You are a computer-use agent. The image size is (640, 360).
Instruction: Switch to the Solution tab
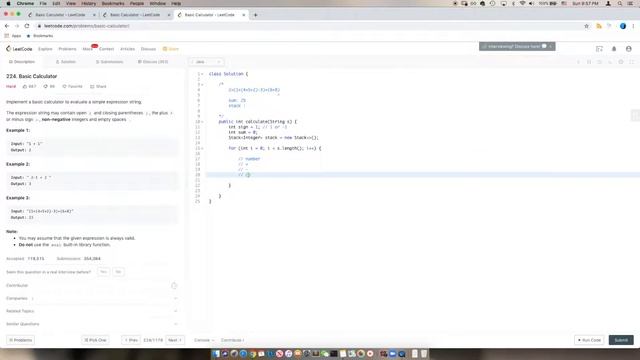tap(66, 62)
